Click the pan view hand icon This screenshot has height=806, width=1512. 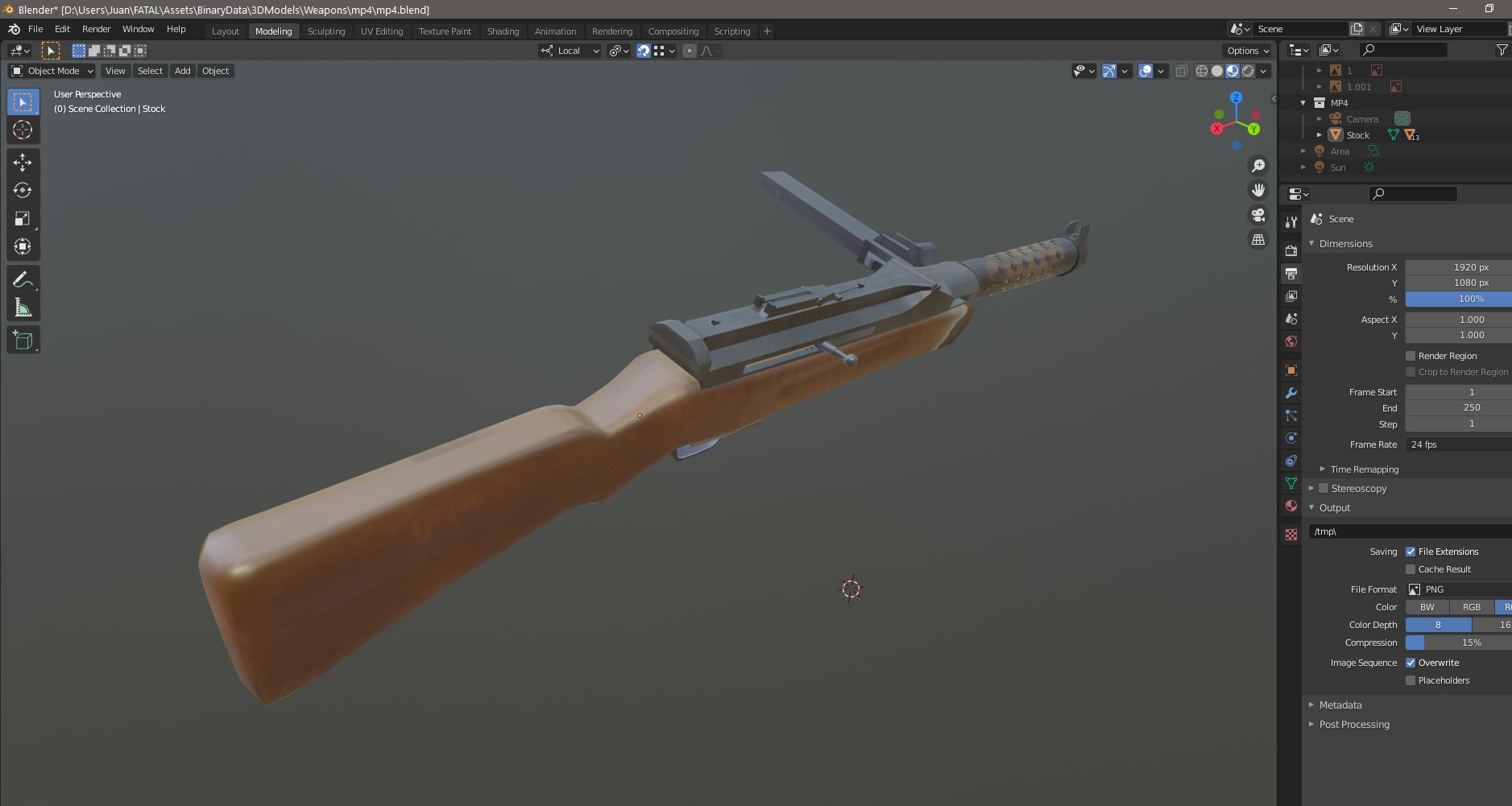(1257, 190)
